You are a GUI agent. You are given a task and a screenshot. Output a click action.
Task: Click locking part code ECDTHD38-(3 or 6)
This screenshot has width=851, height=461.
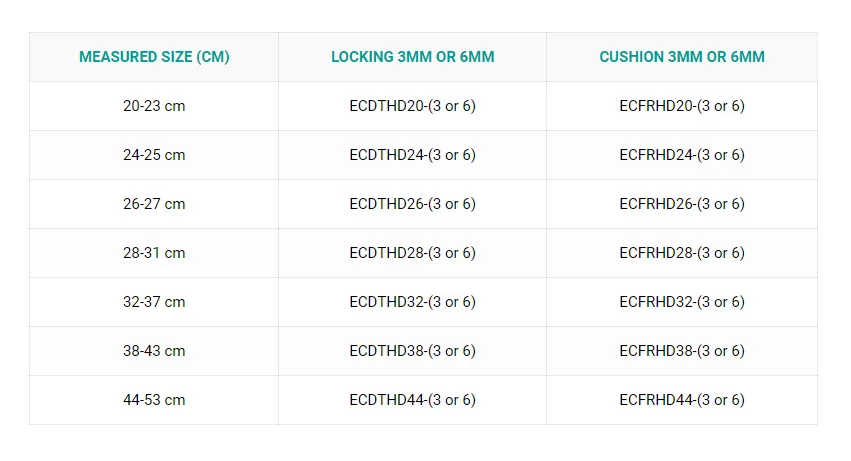click(412, 351)
